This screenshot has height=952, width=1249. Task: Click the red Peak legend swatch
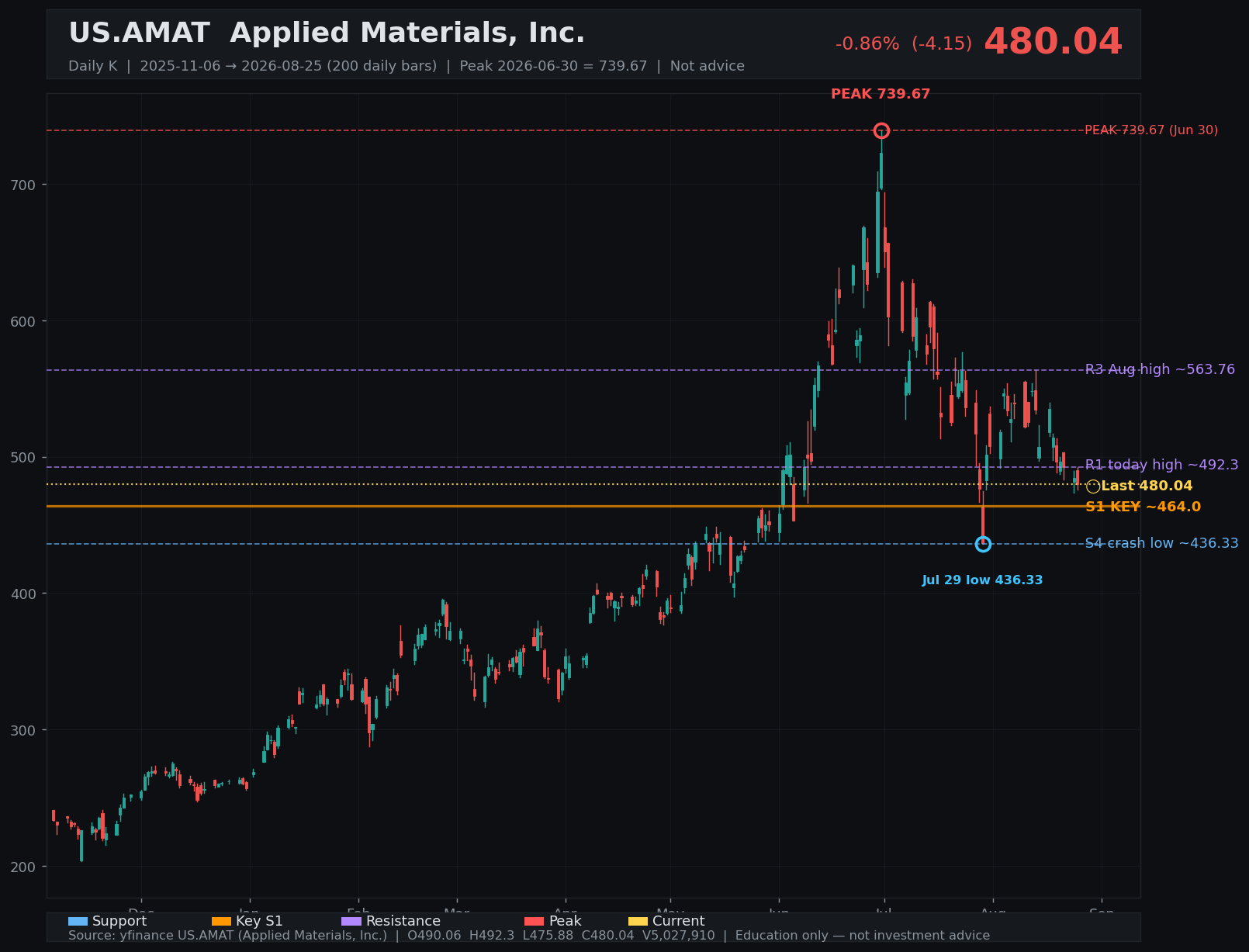(535, 922)
